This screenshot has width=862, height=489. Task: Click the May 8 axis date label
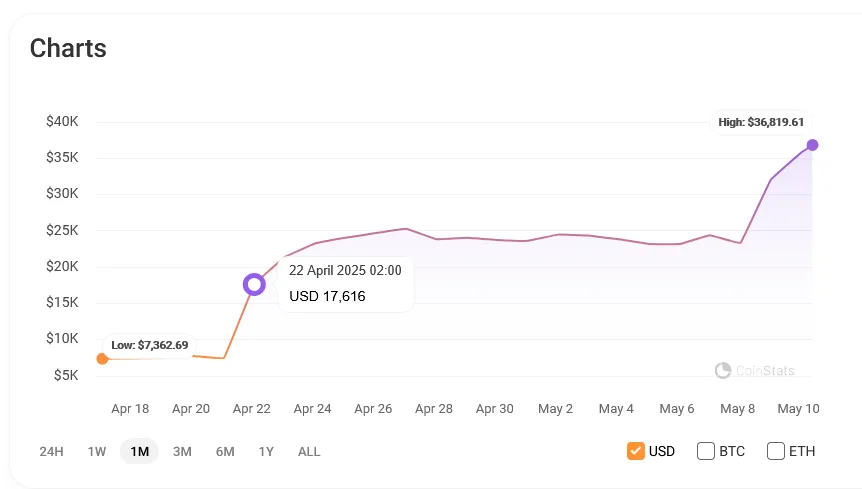point(737,409)
